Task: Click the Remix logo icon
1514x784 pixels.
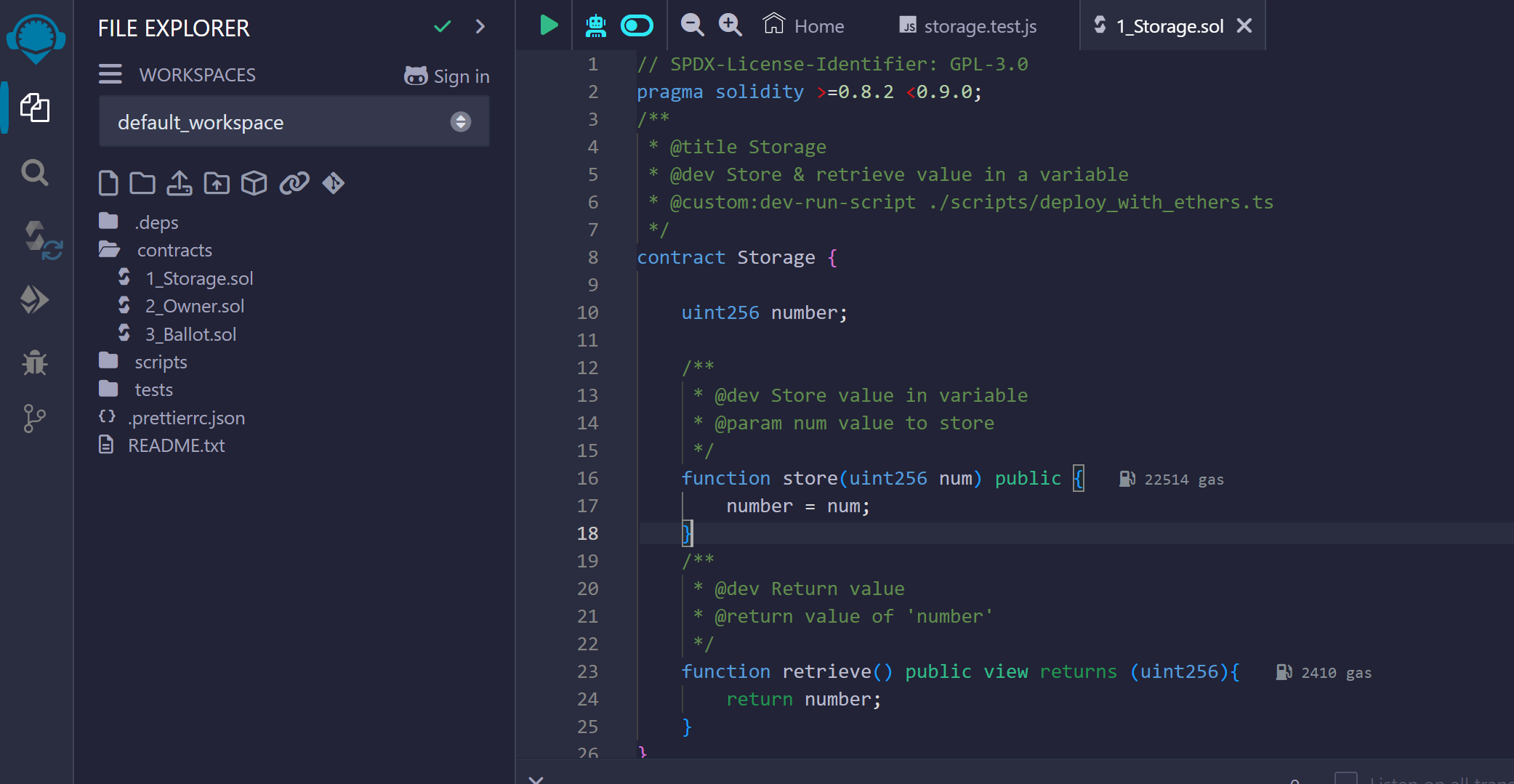Action: [x=36, y=39]
